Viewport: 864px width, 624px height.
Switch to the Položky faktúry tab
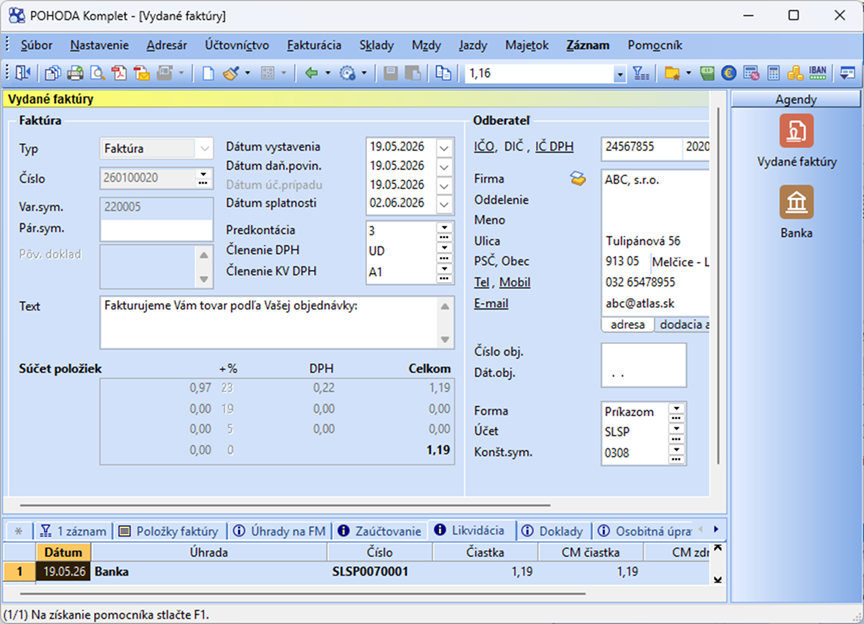(x=170, y=531)
